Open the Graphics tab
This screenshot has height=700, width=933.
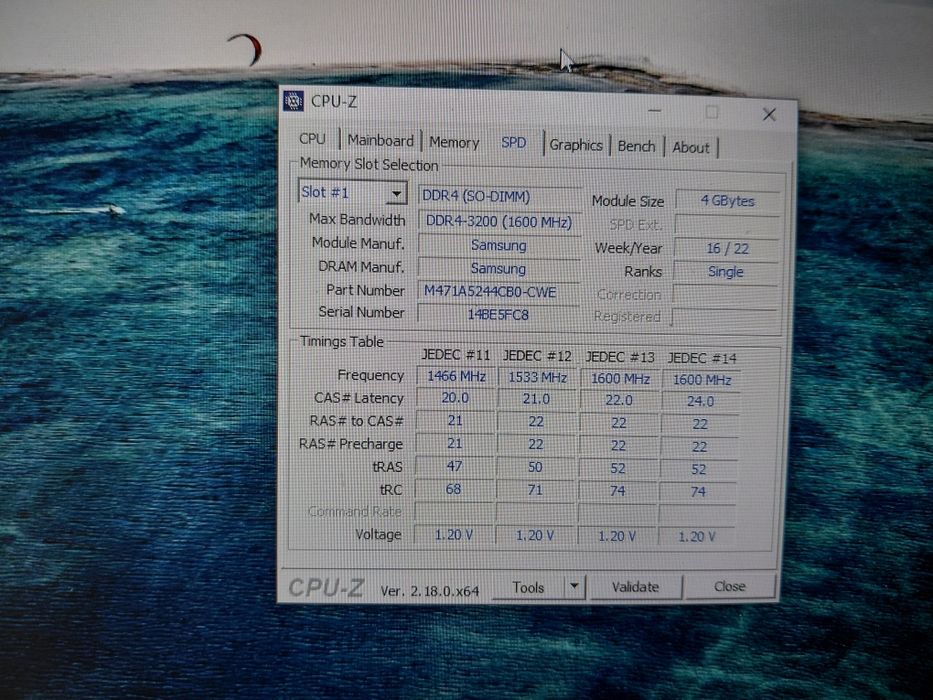(575, 145)
